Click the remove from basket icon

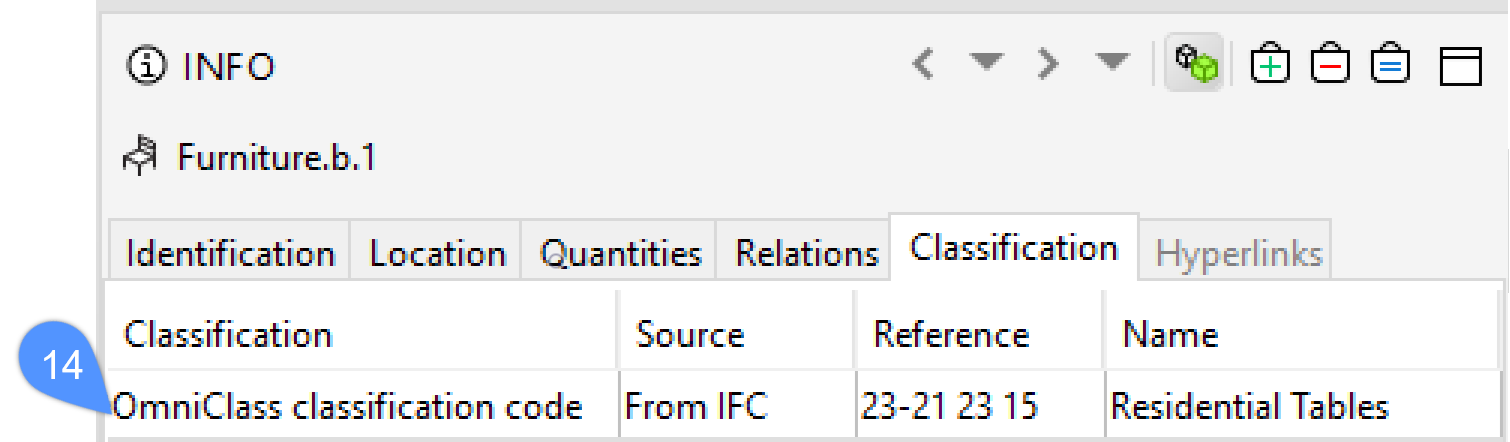pyautogui.click(x=1331, y=65)
